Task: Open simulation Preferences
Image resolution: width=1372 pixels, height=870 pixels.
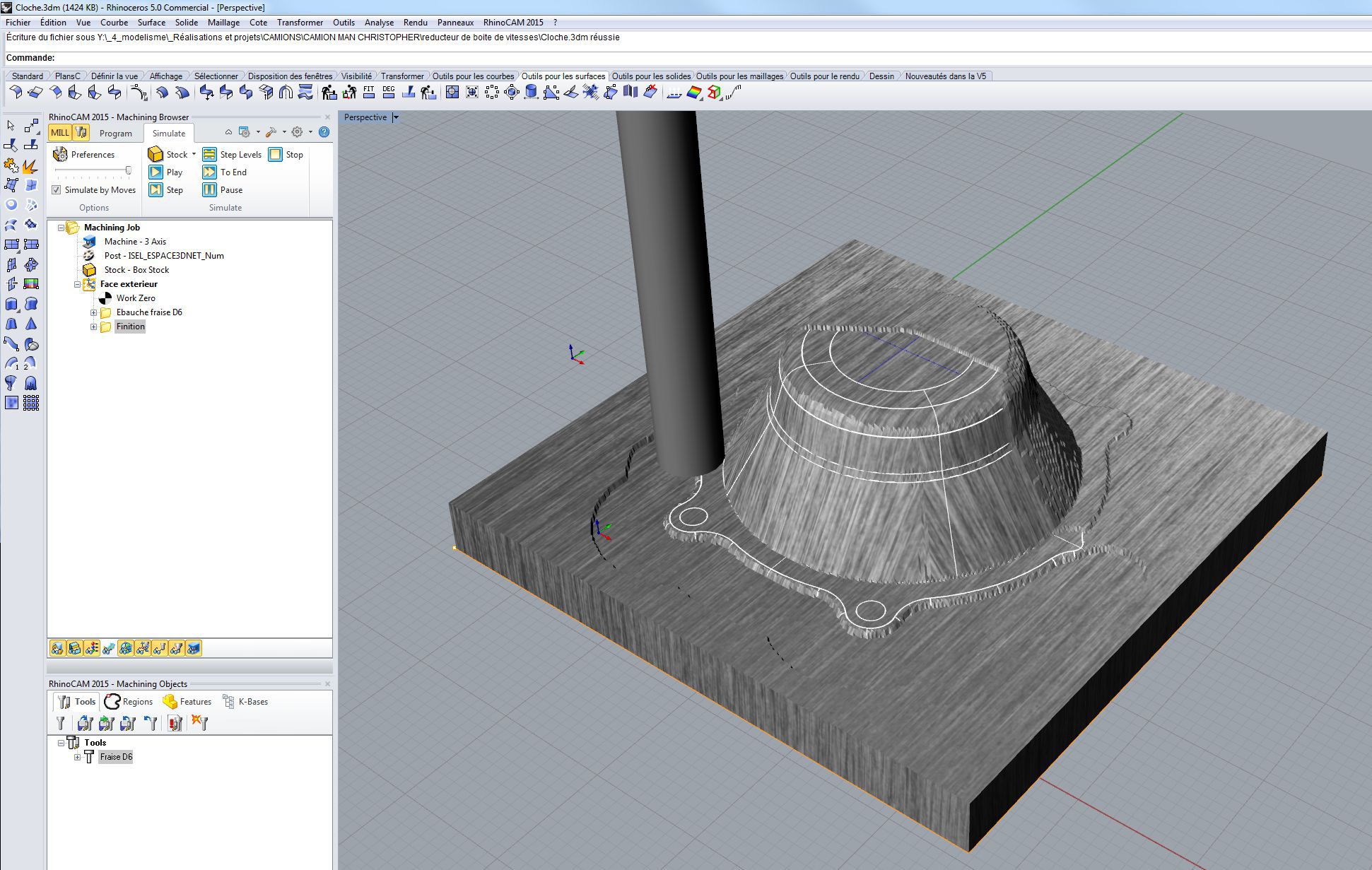Action: (x=84, y=154)
